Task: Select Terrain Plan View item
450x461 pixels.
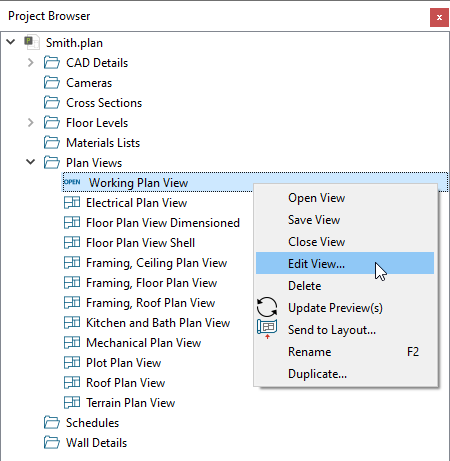Action: [x=130, y=403]
